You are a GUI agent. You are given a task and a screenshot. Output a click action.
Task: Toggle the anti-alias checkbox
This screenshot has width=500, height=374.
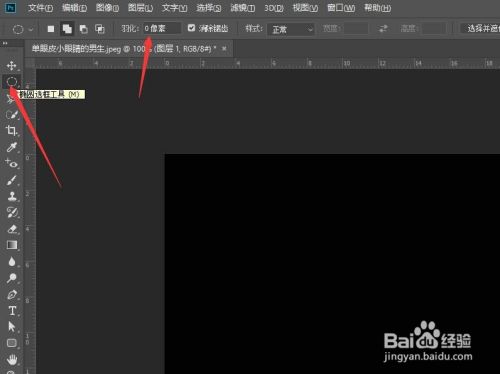tap(191, 28)
